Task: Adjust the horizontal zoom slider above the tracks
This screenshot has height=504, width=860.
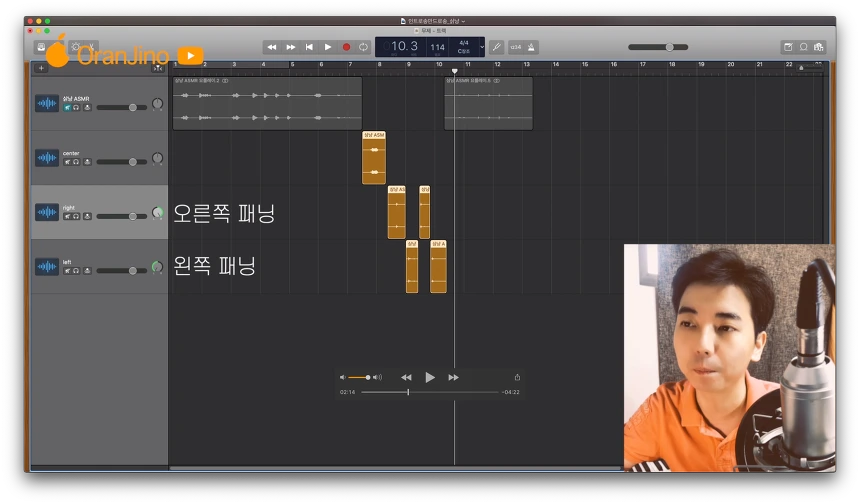Action: 810,67
